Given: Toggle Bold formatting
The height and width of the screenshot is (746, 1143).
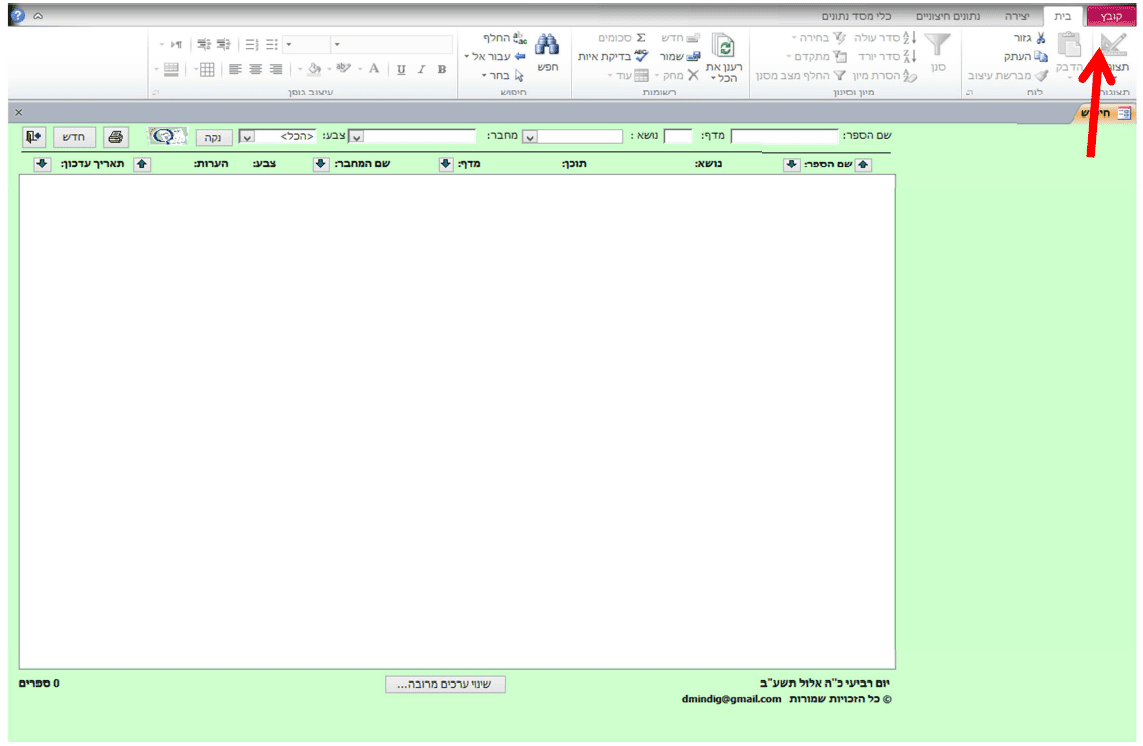Looking at the screenshot, I should (x=442, y=69).
